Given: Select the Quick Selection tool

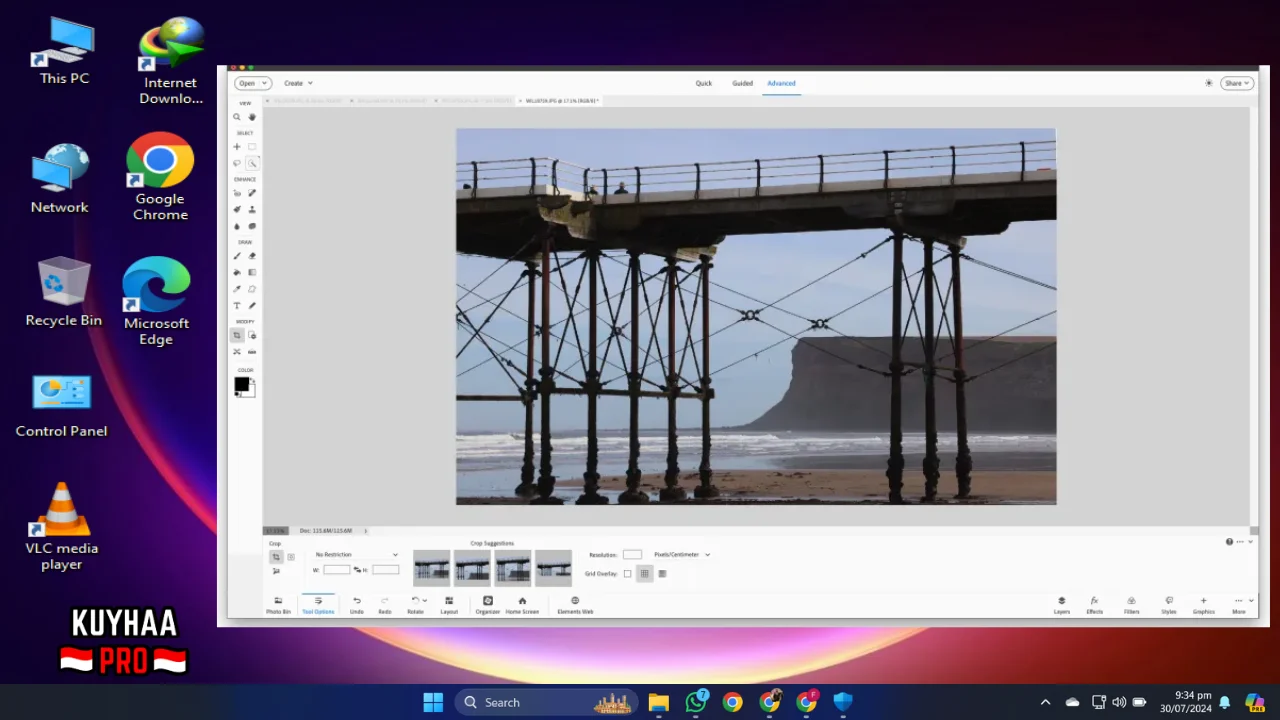Looking at the screenshot, I should (252, 163).
